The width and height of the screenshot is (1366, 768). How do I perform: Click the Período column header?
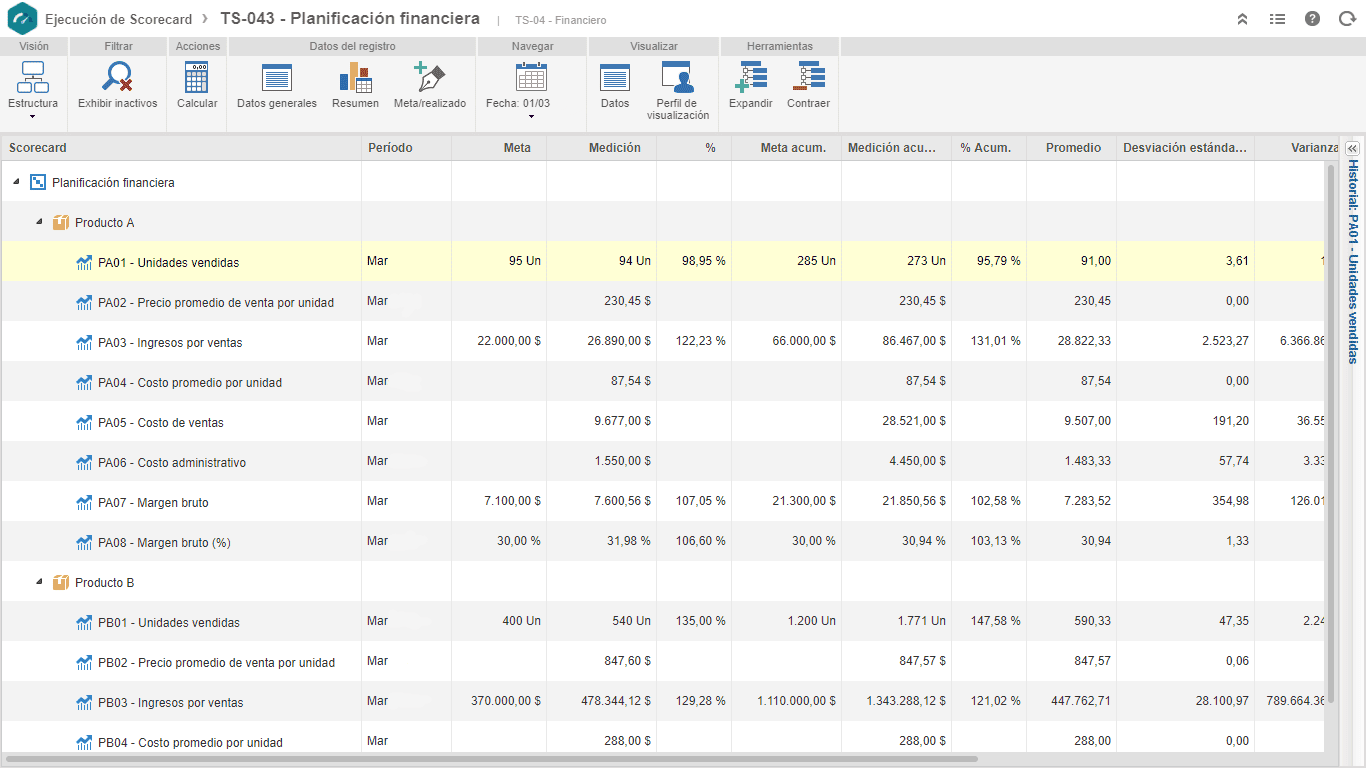406,148
